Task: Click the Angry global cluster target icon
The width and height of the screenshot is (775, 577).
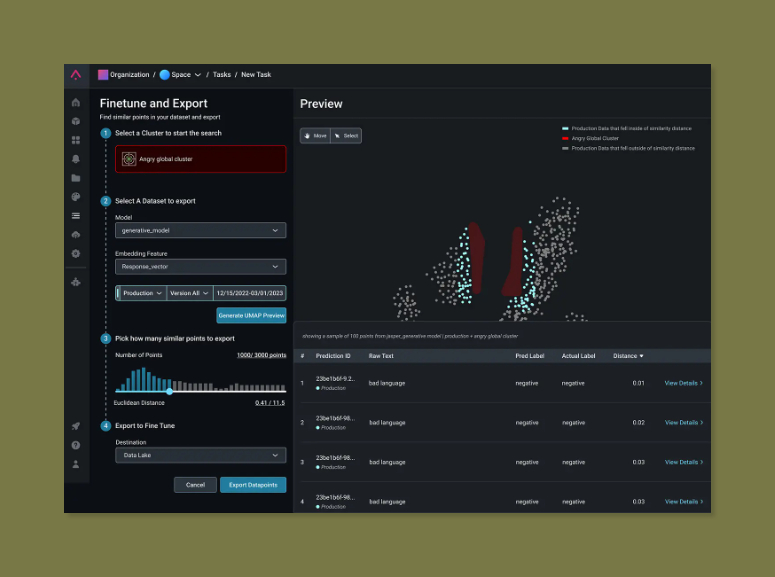Action: tap(129, 159)
